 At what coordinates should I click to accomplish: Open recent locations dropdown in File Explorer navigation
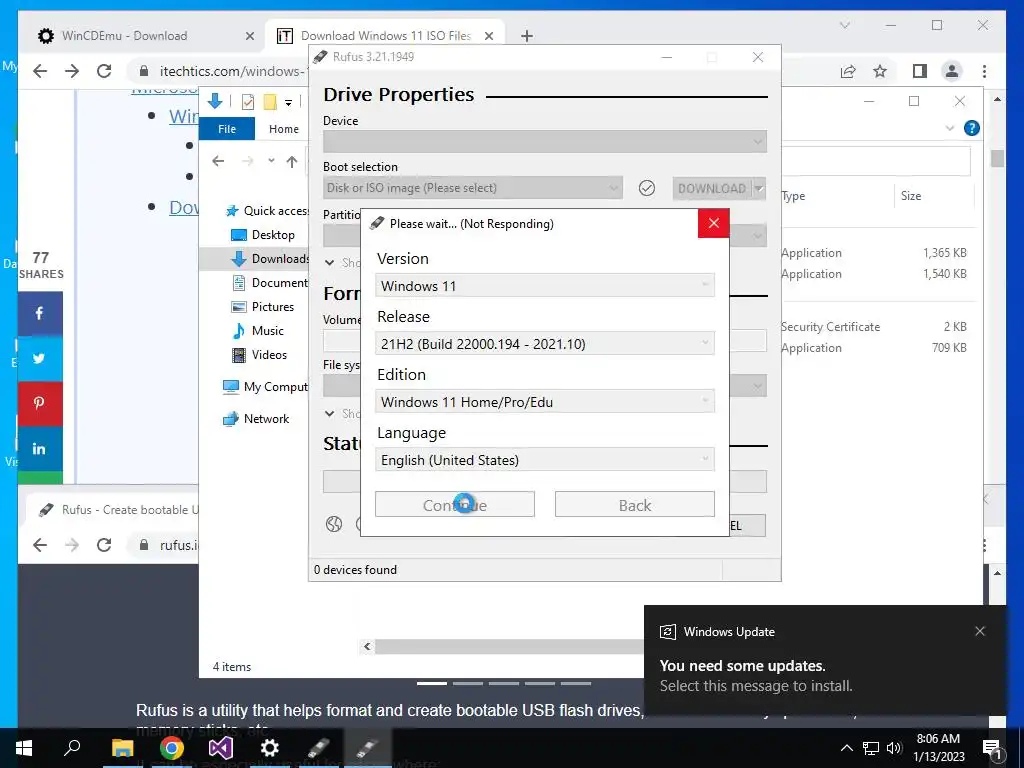click(x=271, y=161)
